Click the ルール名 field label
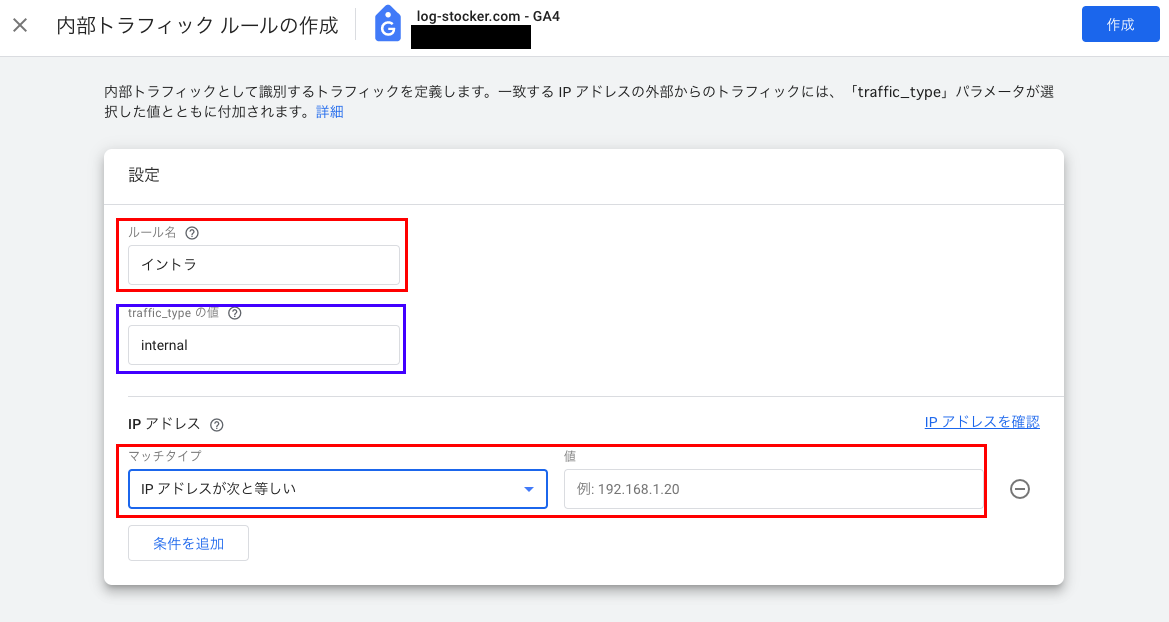Image resolution: width=1169 pixels, height=622 pixels. click(x=152, y=233)
